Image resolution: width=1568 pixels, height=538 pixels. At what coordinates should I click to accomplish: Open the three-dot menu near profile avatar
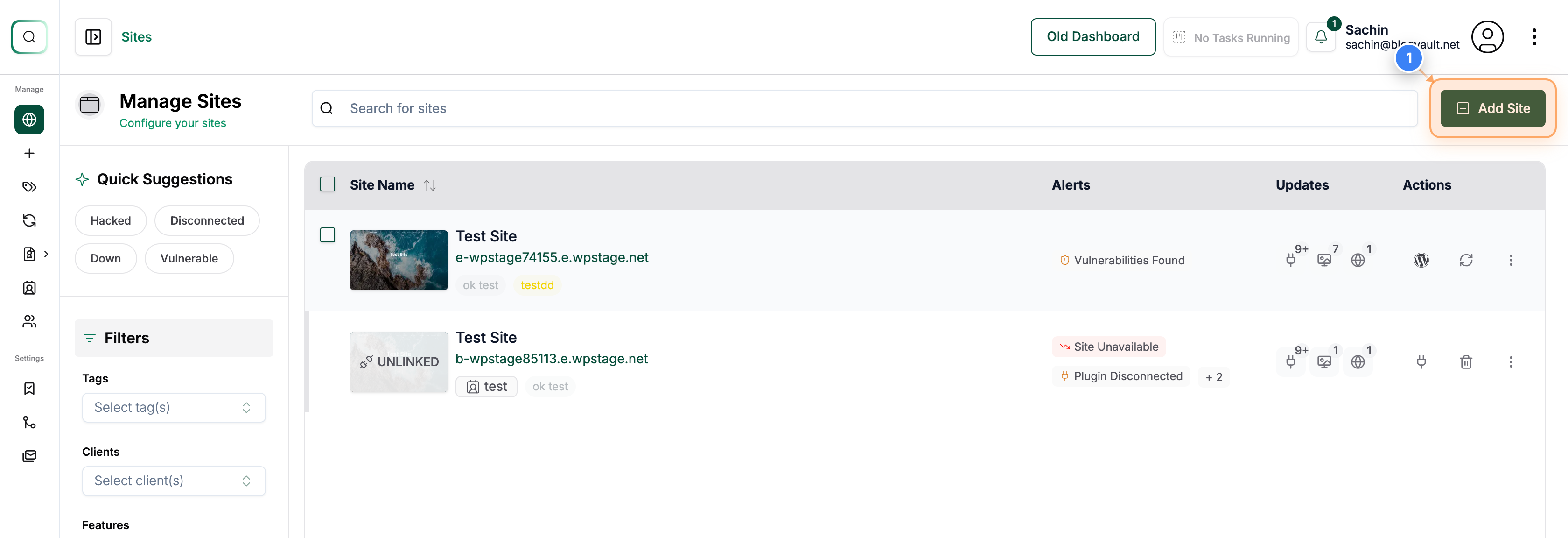point(1534,36)
